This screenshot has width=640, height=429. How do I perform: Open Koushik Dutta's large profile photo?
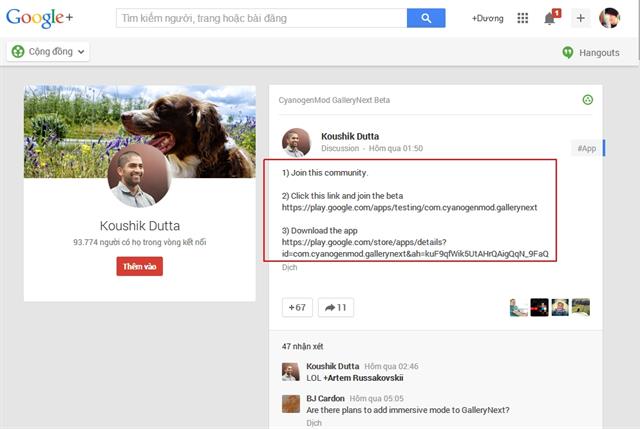click(138, 175)
